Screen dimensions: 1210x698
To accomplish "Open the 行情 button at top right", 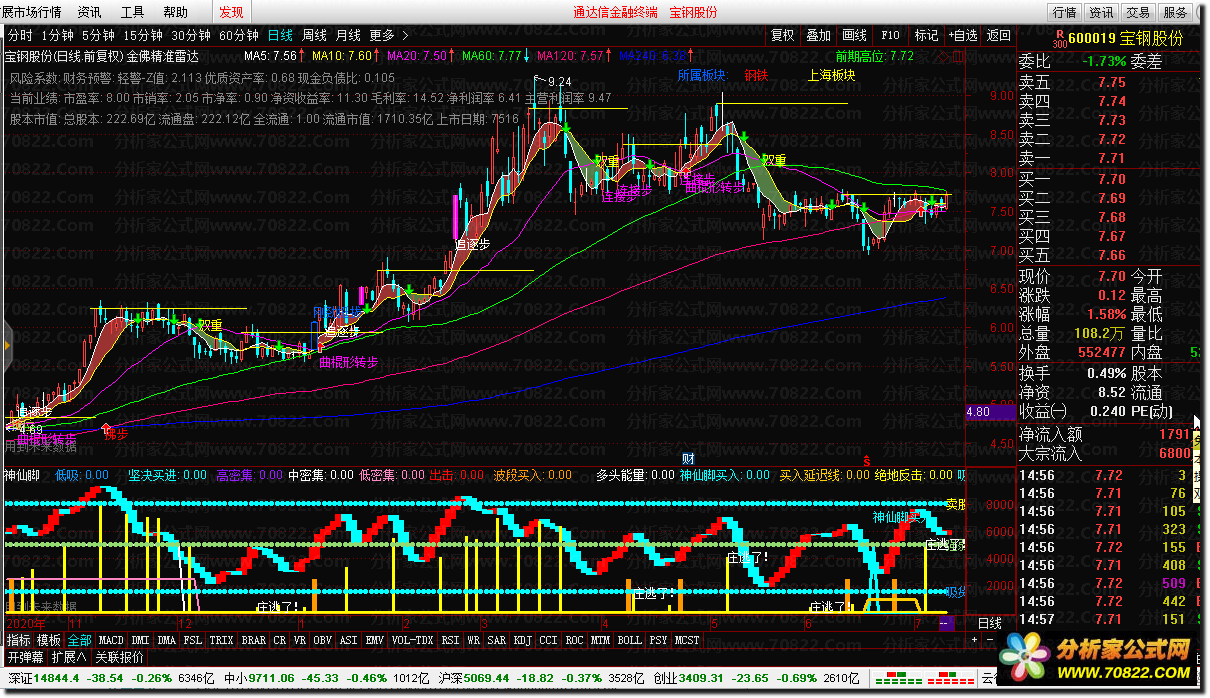I will coord(1065,13).
